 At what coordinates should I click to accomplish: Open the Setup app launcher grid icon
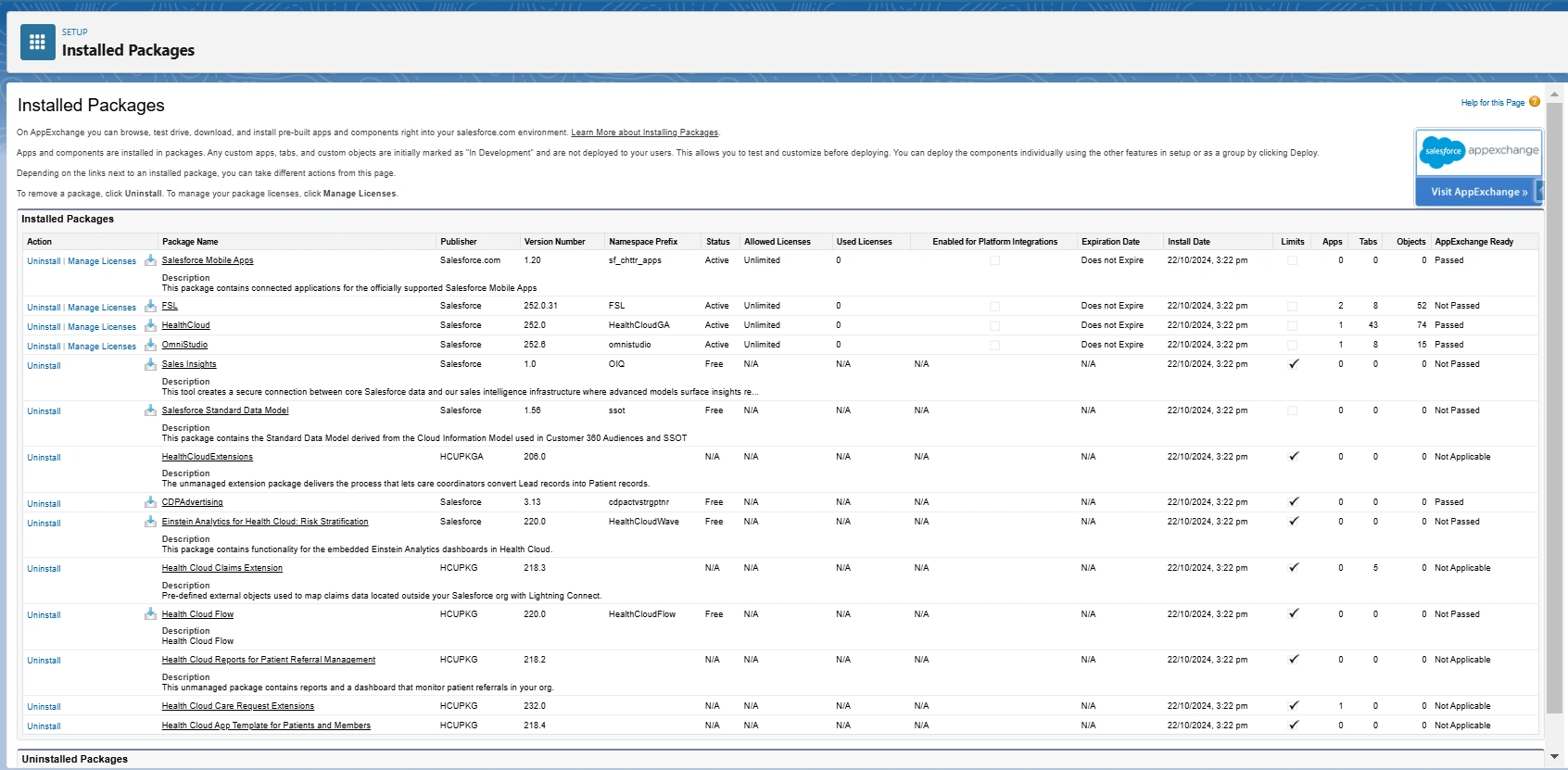coord(37,42)
